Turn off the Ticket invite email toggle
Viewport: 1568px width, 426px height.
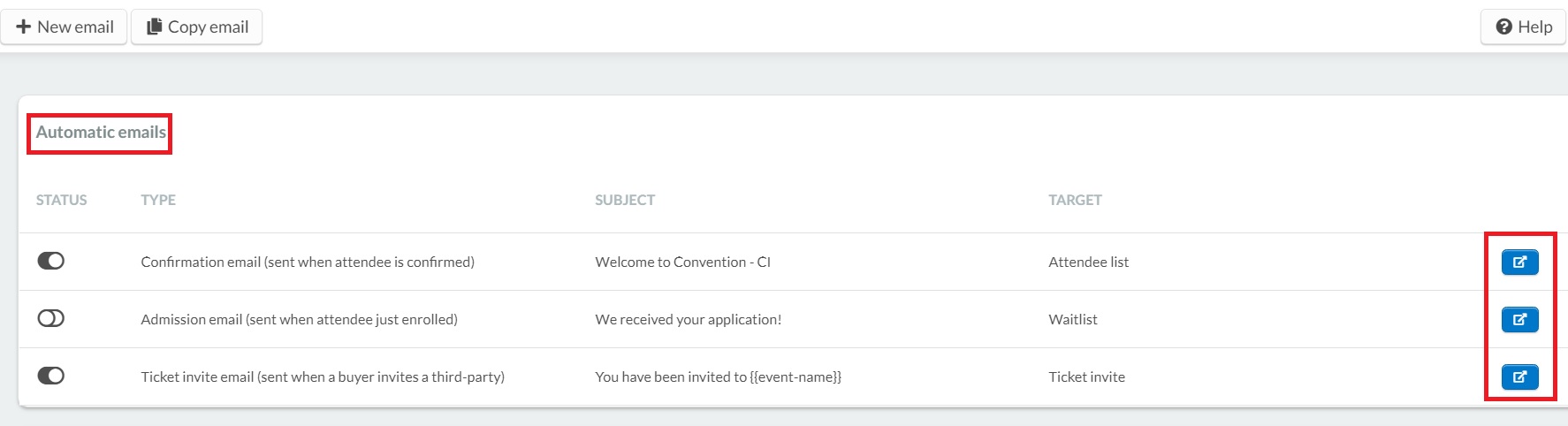(51, 376)
